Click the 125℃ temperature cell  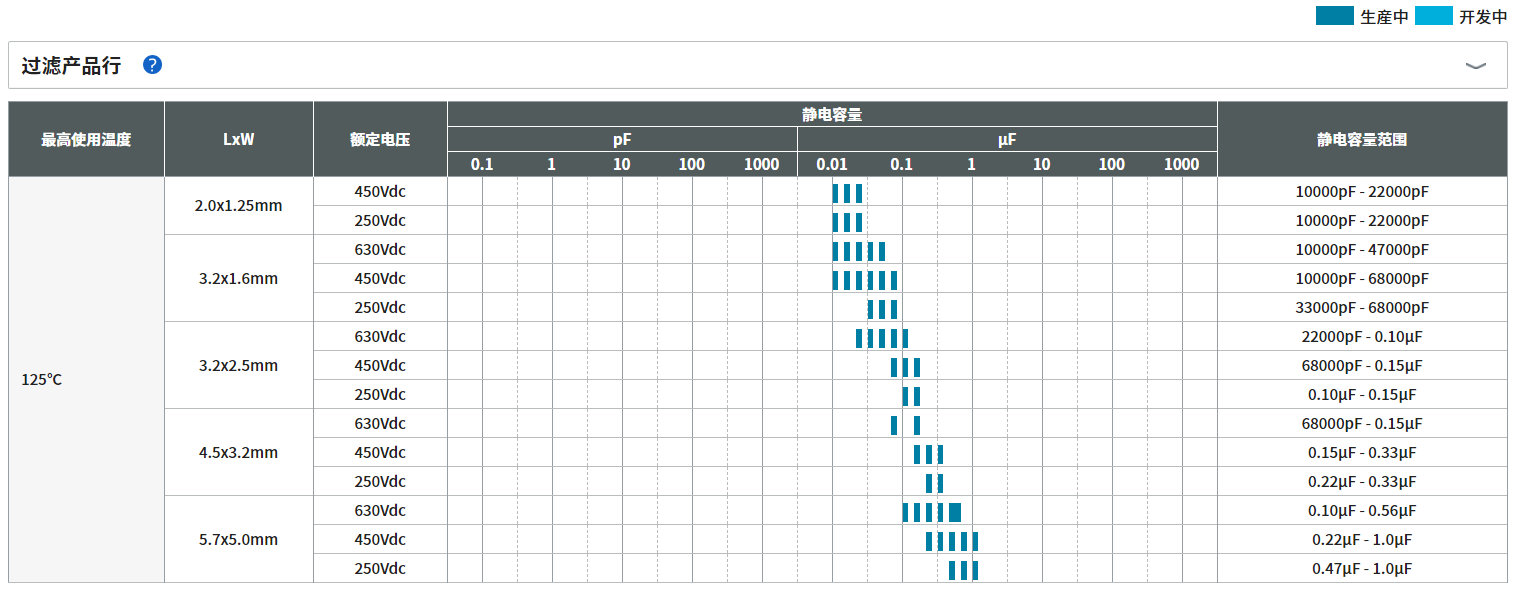42,380
